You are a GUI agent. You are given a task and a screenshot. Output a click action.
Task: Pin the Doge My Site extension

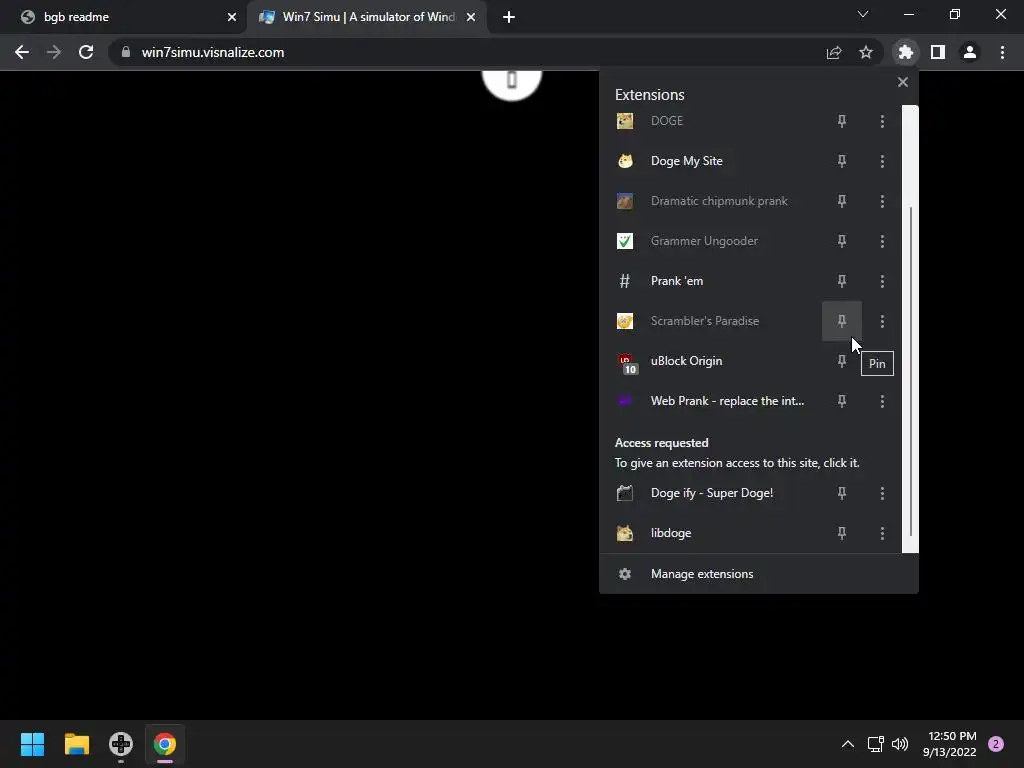point(842,161)
